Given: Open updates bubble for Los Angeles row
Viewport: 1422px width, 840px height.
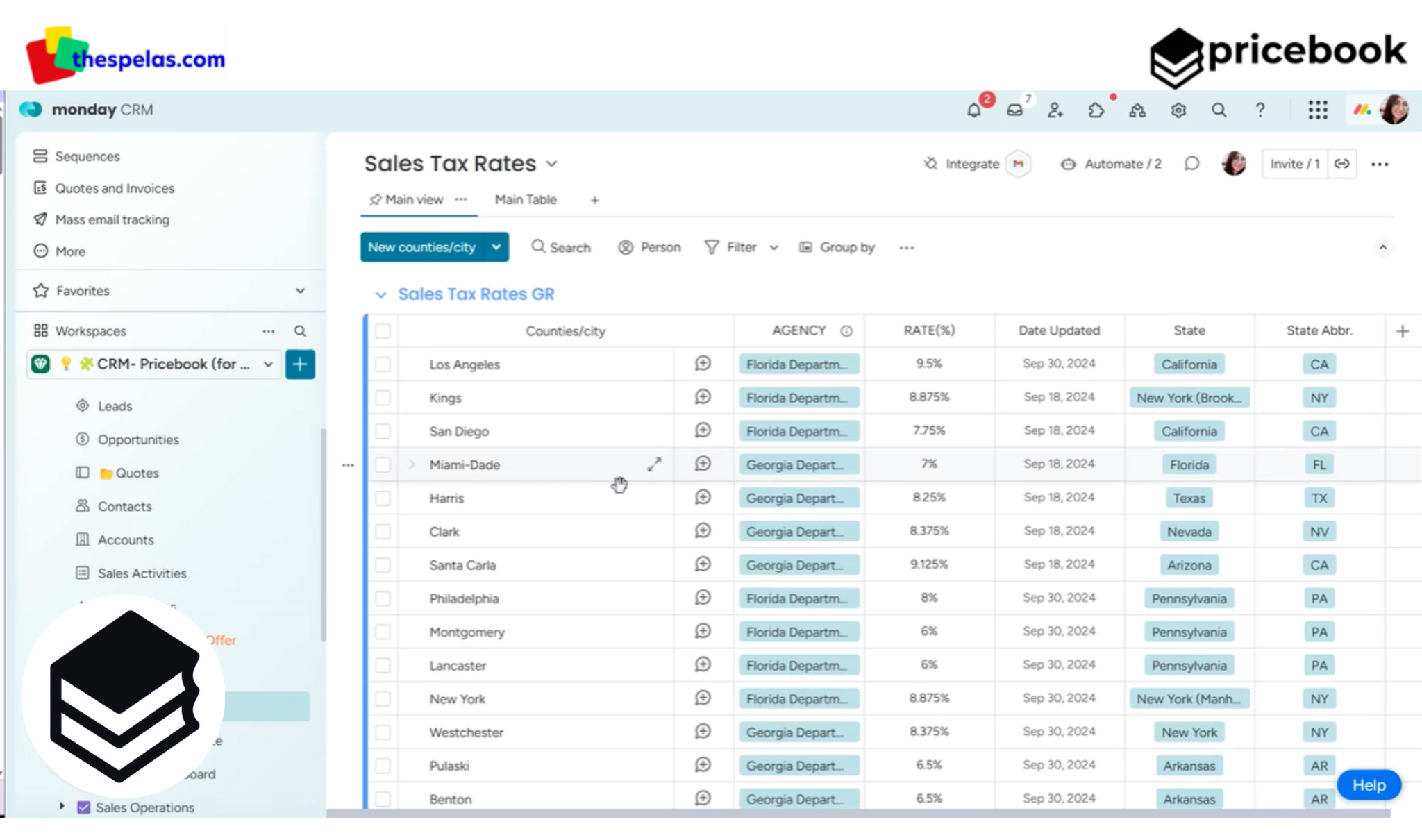Looking at the screenshot, I should point(703,364).
